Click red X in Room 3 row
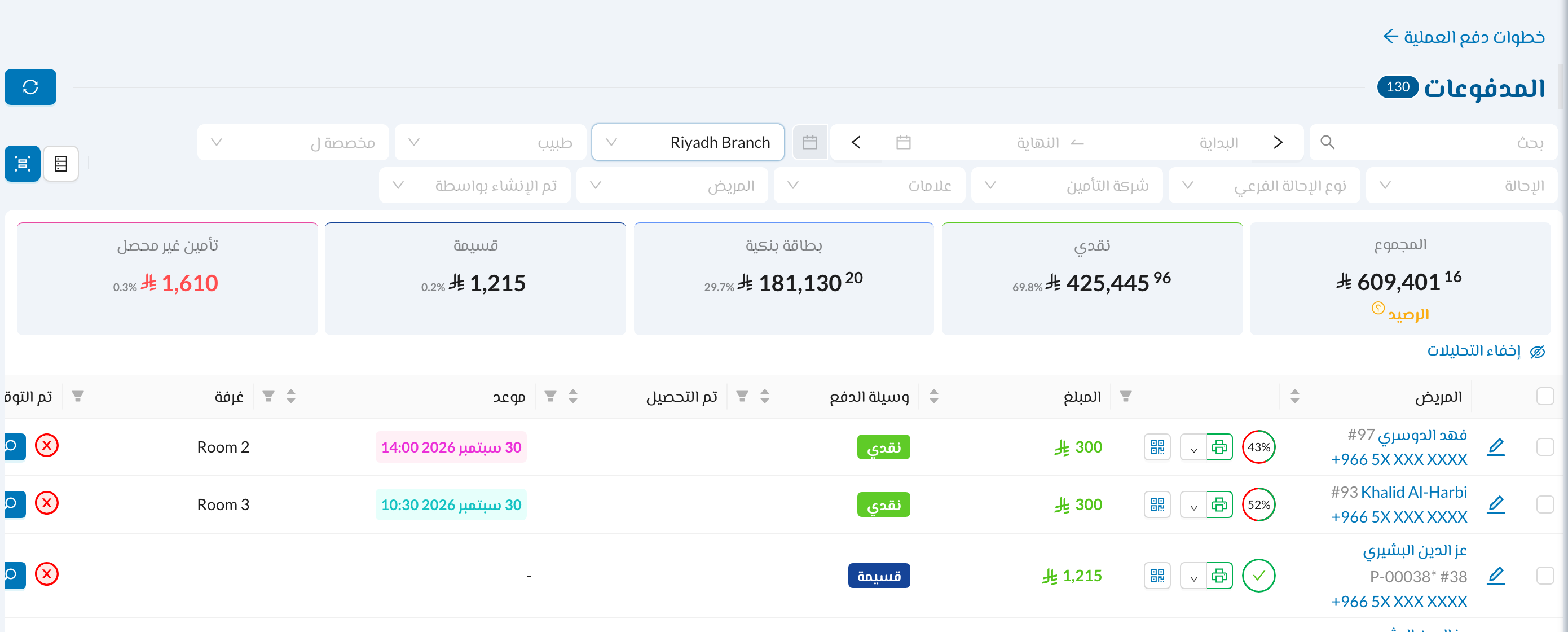This screenshot has width=1568, height=632. [47, 503]
